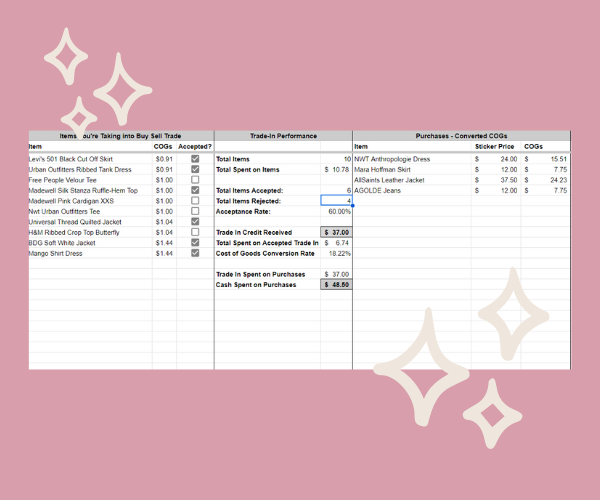Click the Trade In Credit Received amount cell
Image resolution: width=600 pixels, height=500 pixels.
336,232
